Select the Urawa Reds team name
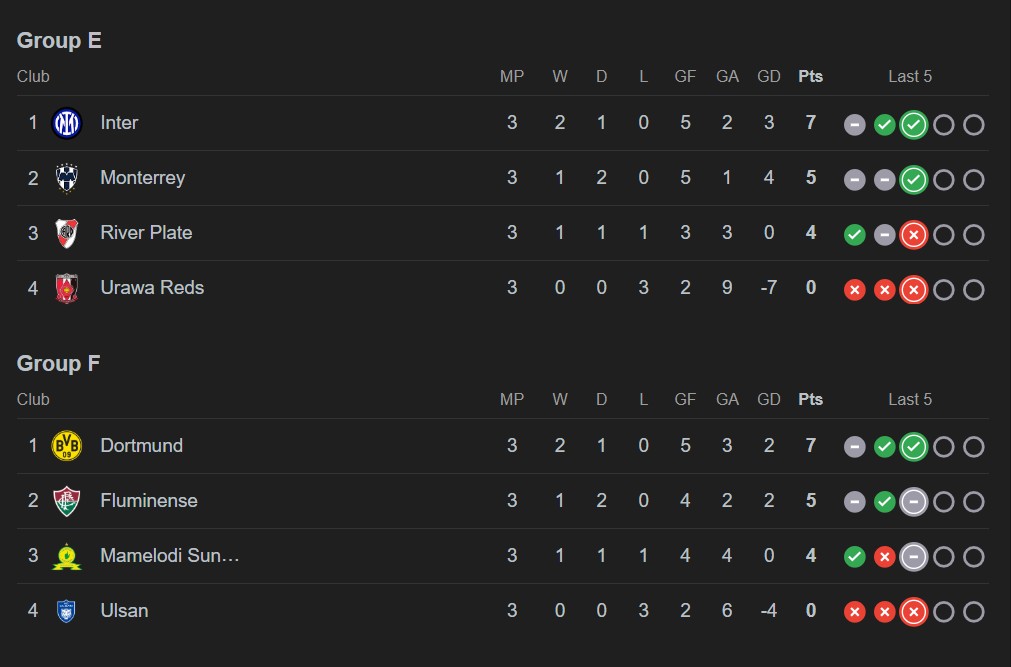1011x667 pixels. point(152,288)
